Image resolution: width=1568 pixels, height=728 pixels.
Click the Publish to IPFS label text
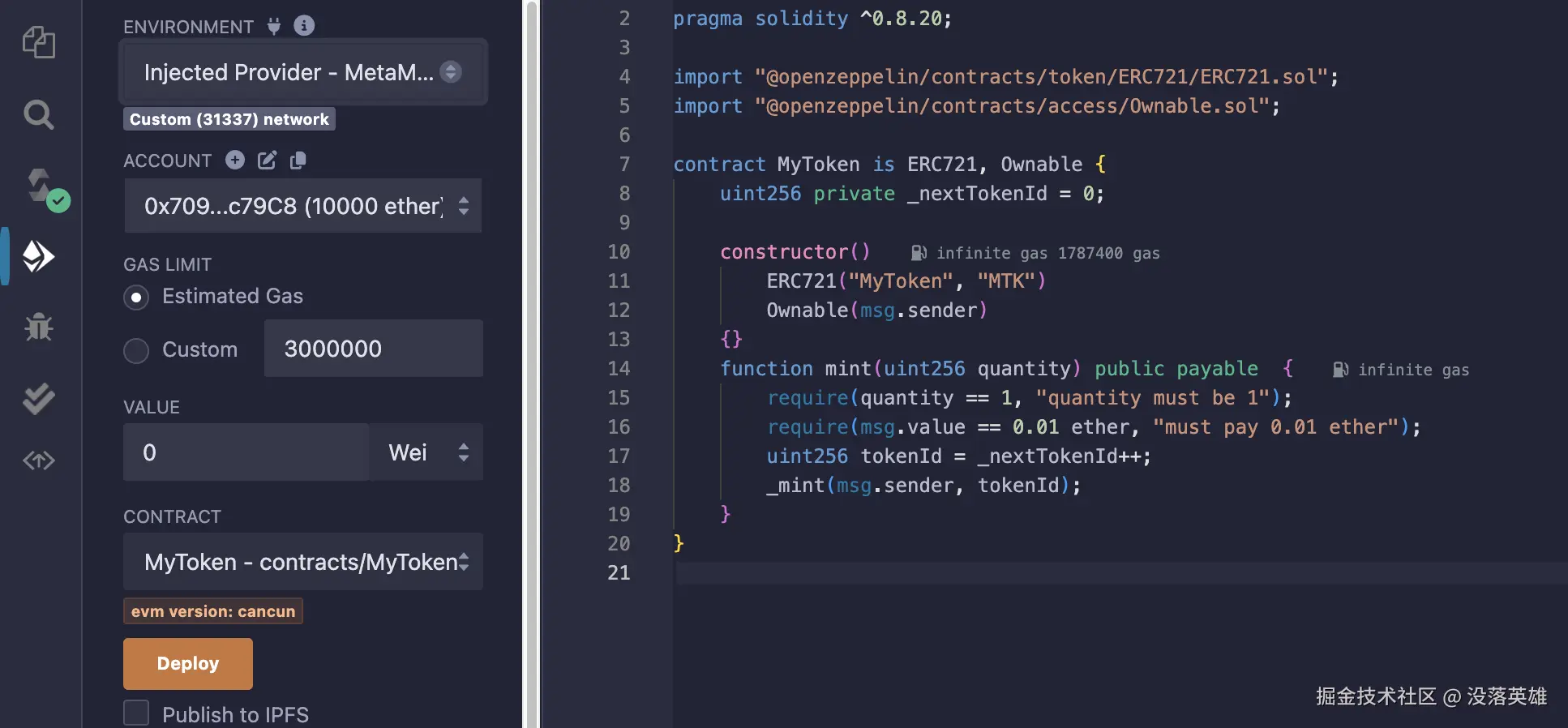pos(235,714)
